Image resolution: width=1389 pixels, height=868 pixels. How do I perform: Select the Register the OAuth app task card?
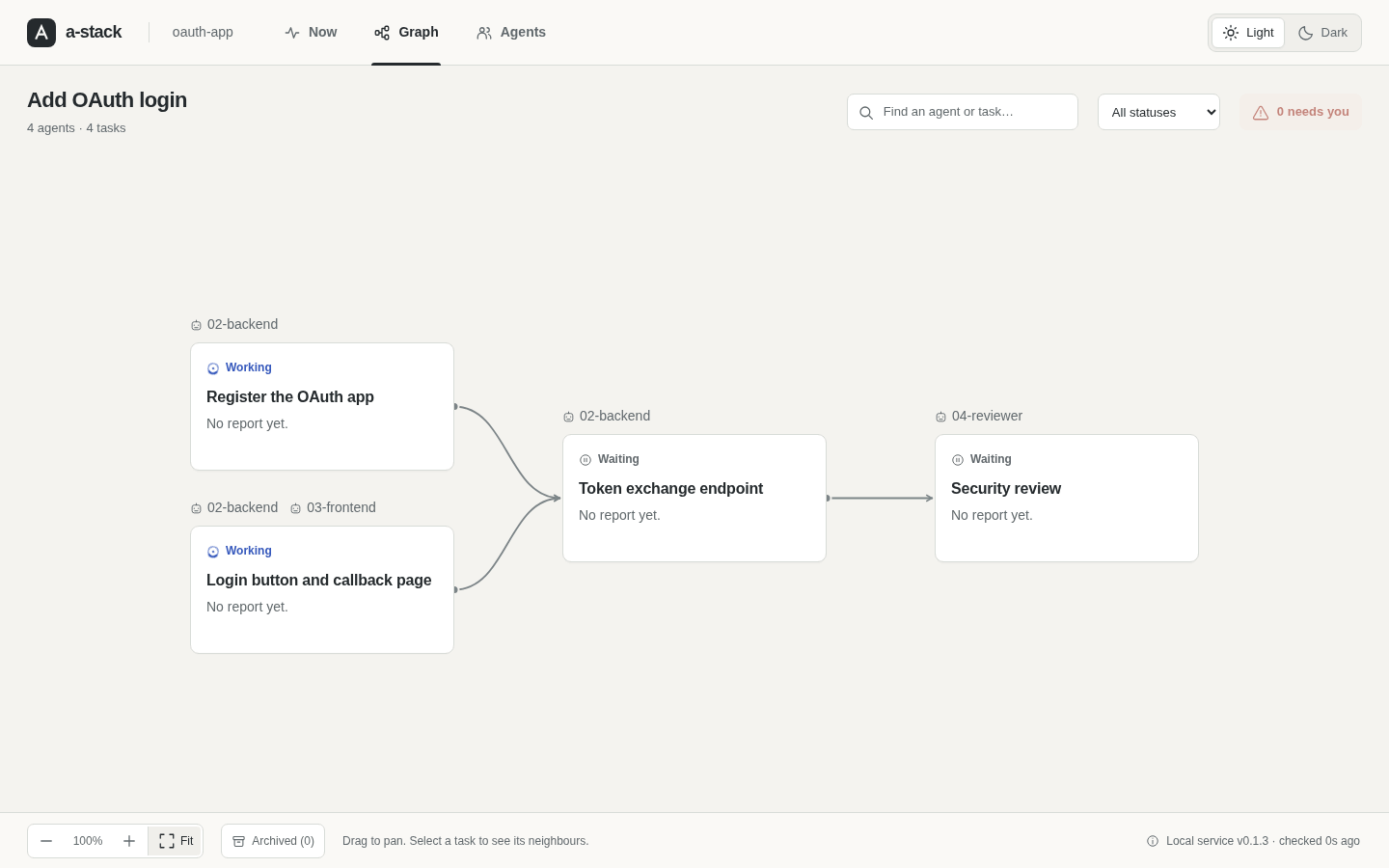(x=322, y=406)
